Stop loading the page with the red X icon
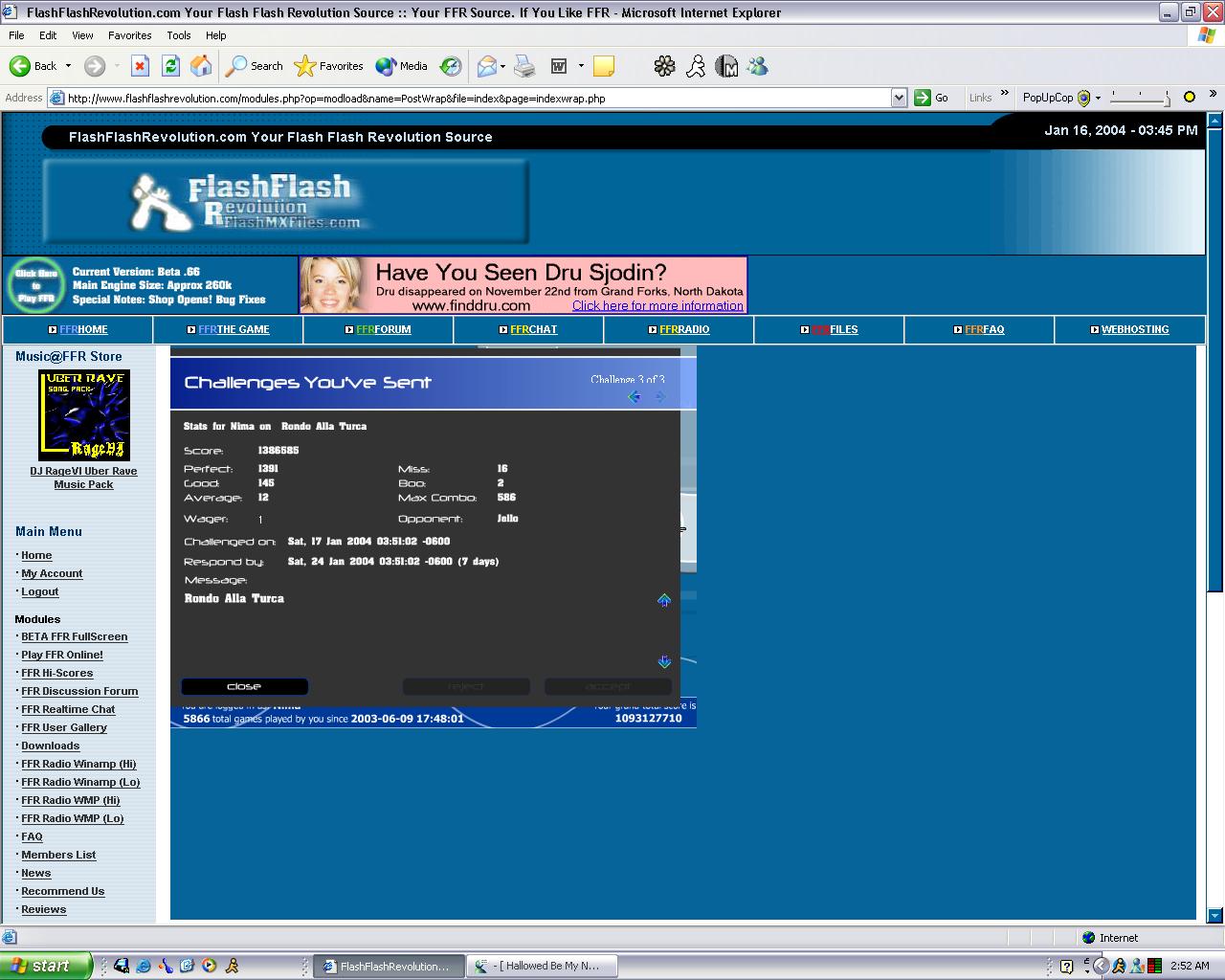 point(140,66)
